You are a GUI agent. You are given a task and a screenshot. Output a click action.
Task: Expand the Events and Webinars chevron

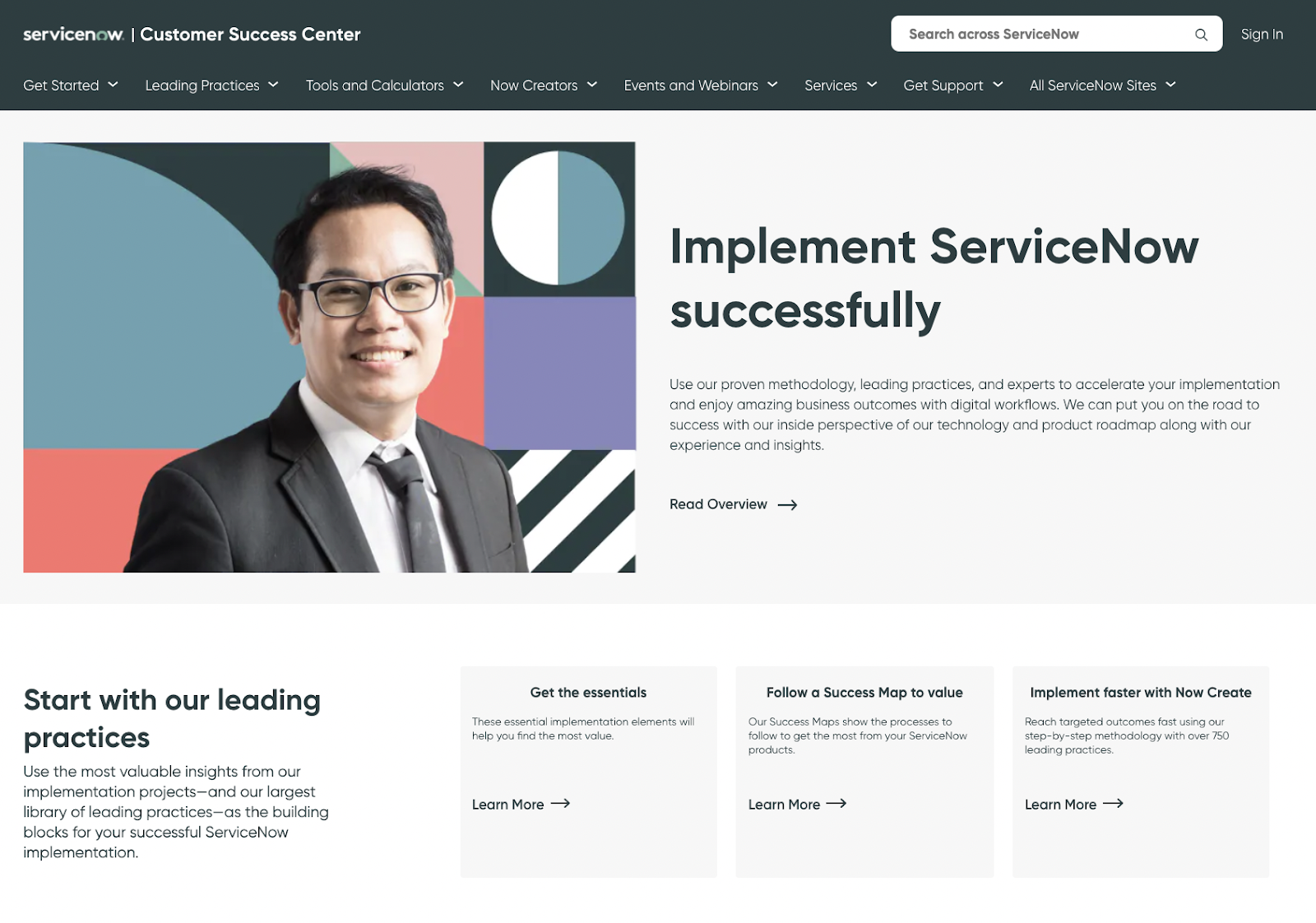(772, 85)
